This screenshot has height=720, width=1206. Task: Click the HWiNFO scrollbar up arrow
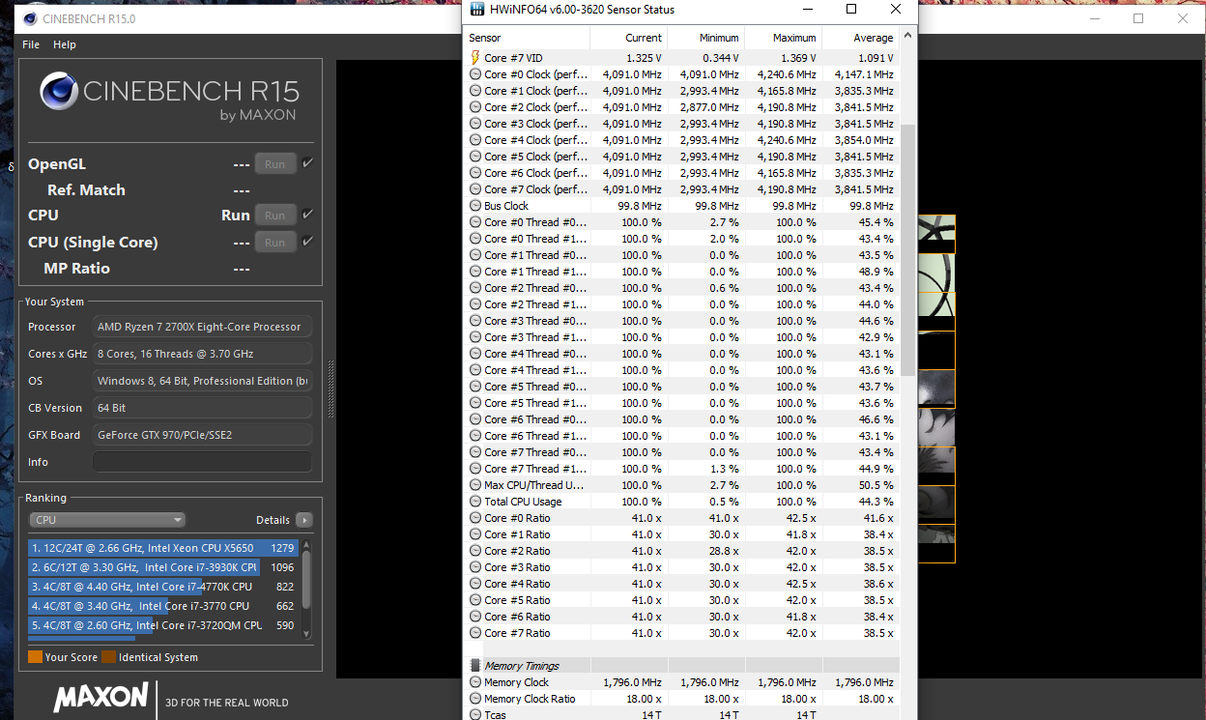coord(908,36)
